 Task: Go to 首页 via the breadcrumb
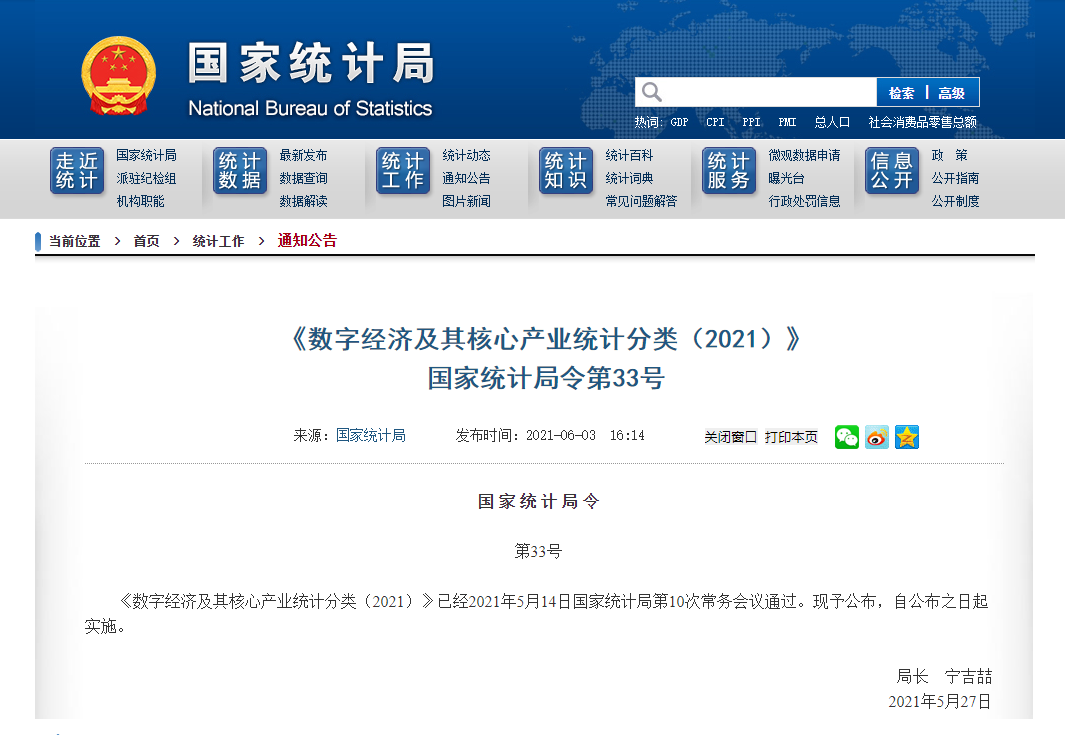tap(145, 240)
